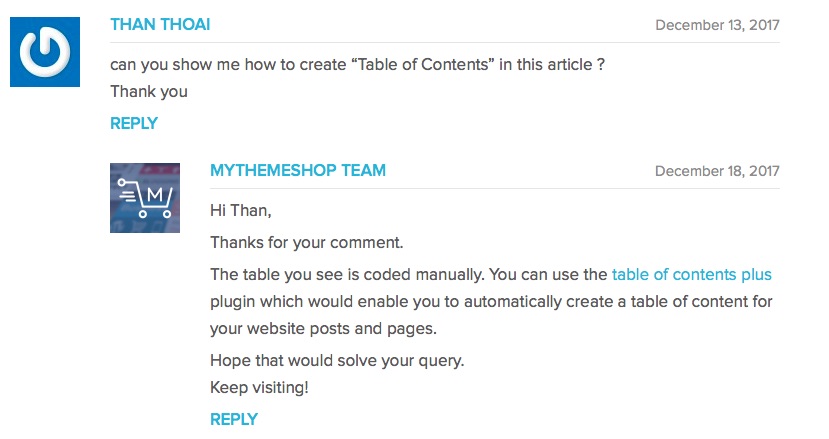Click the 'Hi Than,' greeting text
This screenshot has height=439, width=829.
pyautogui.click(x=241, y=211)
